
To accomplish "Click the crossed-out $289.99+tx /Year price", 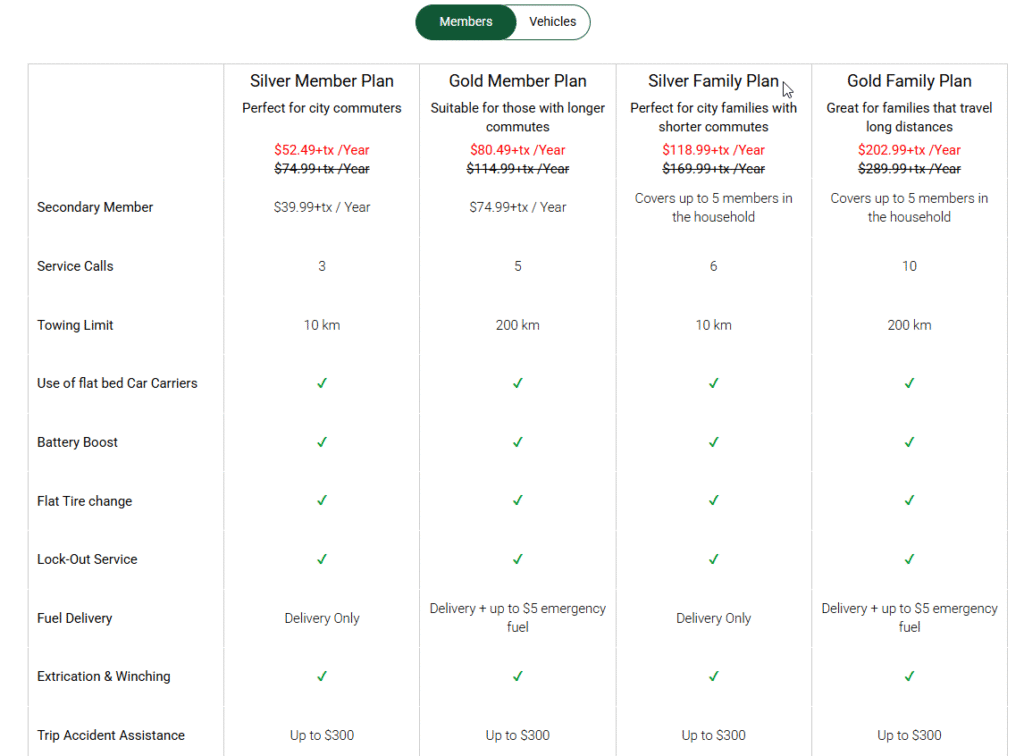I will click(909, 168).
